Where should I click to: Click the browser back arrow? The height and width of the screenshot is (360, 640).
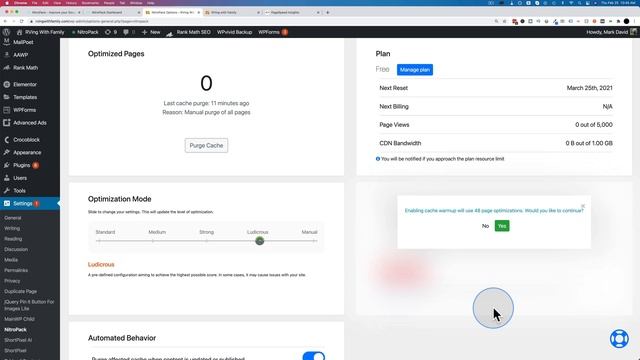click(x=5, y=21)
